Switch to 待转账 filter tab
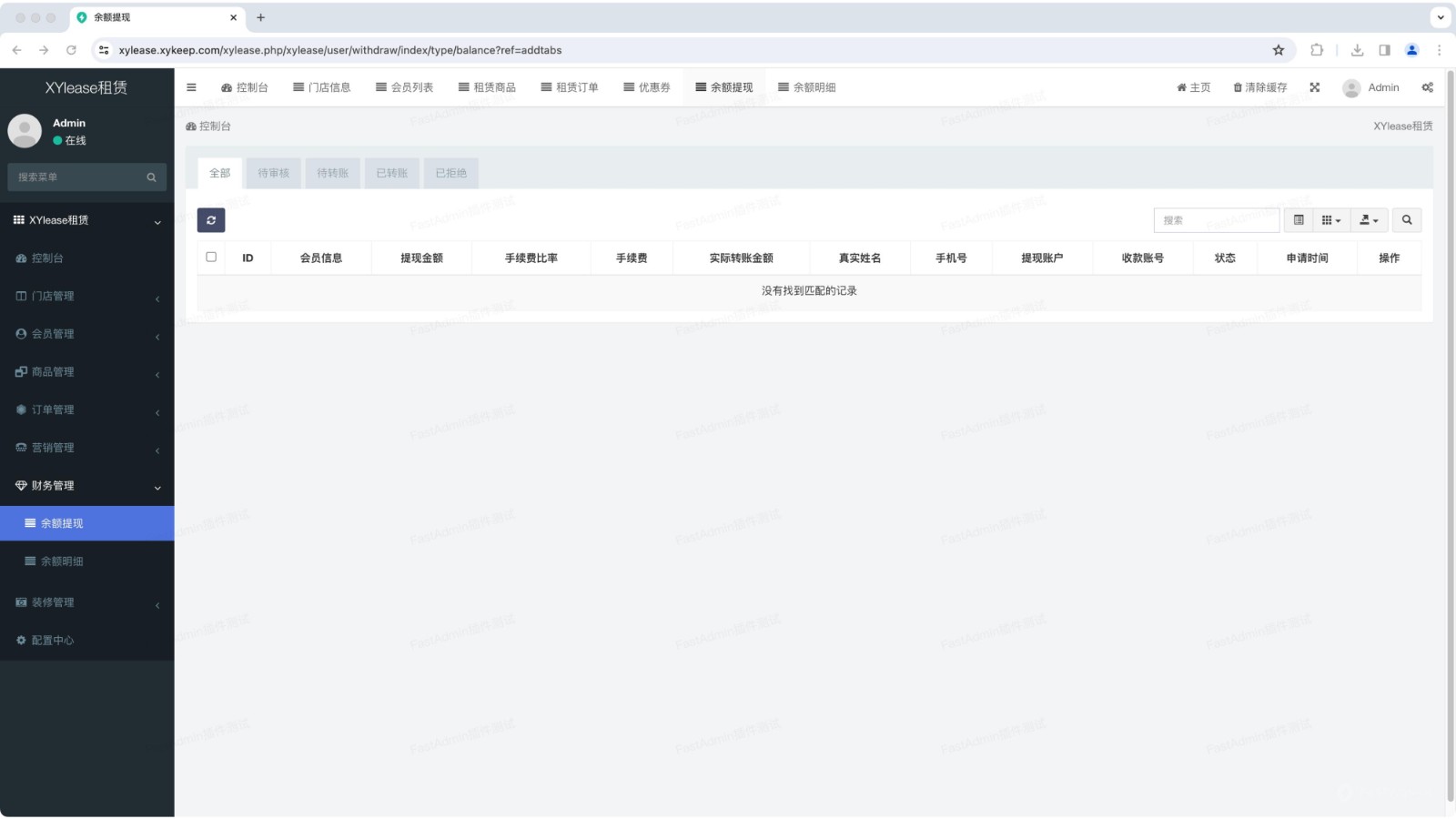Image resolution: width=1456 pixels, height=819 pixels. tap(333, 173)
